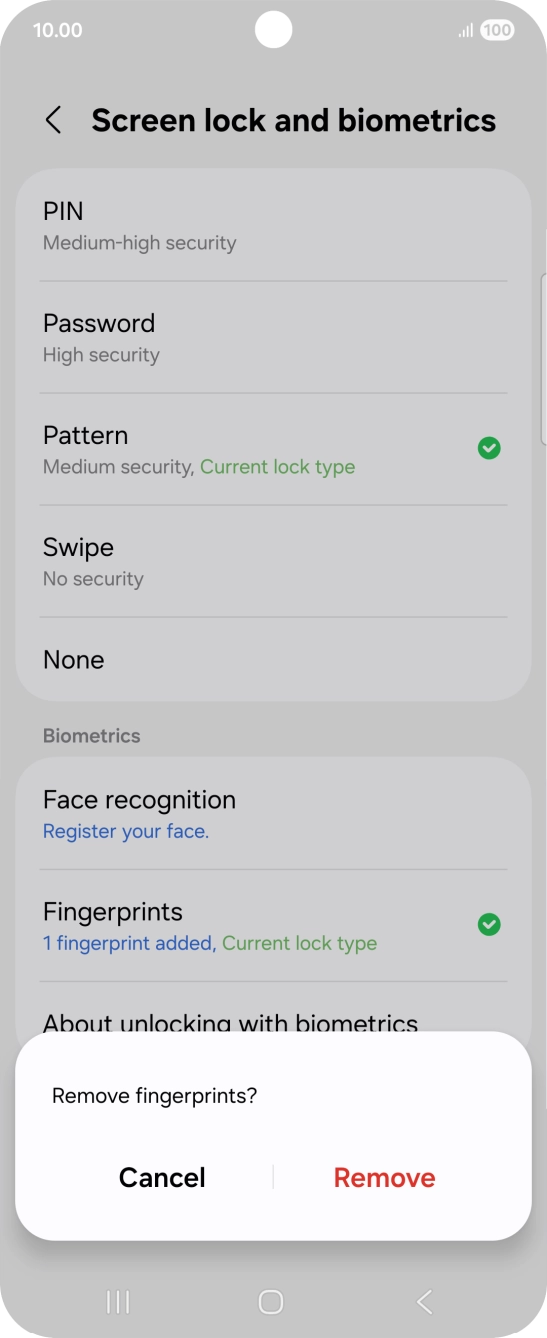
Task: Choose None as lock type
Action: tap(273, 659)
